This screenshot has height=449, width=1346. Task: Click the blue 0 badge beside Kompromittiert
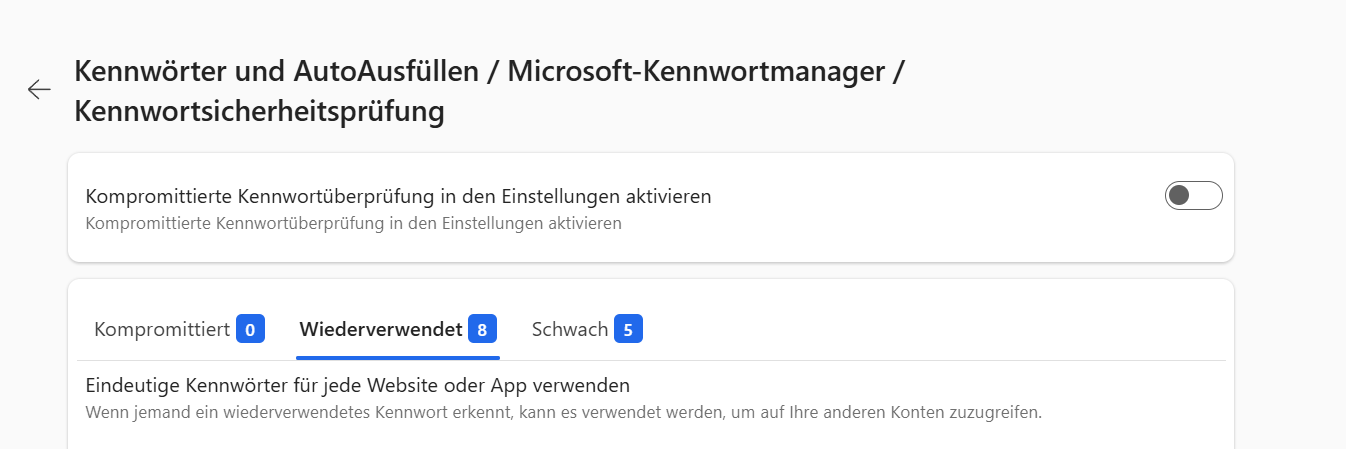pyautogui.click(x=250, y=329)
